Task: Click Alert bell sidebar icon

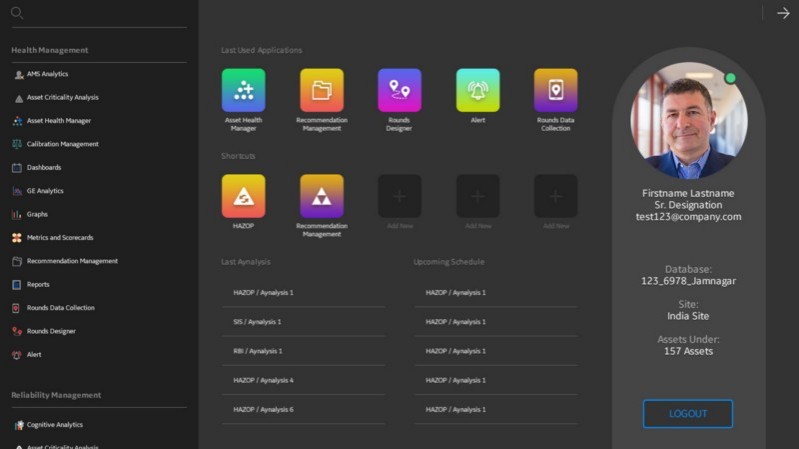Action: coord(17,355)
